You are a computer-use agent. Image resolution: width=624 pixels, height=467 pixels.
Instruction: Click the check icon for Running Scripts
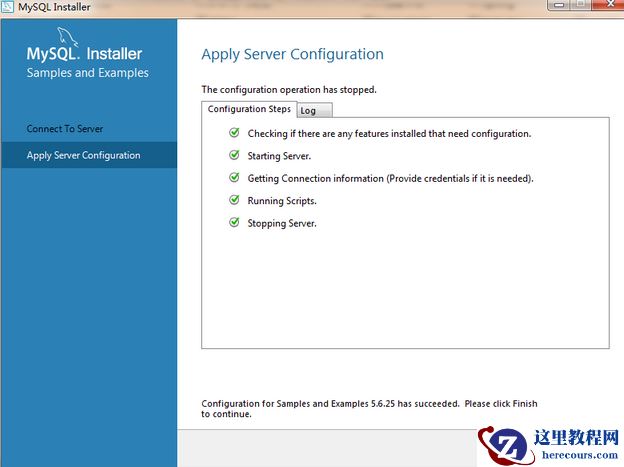234,199
